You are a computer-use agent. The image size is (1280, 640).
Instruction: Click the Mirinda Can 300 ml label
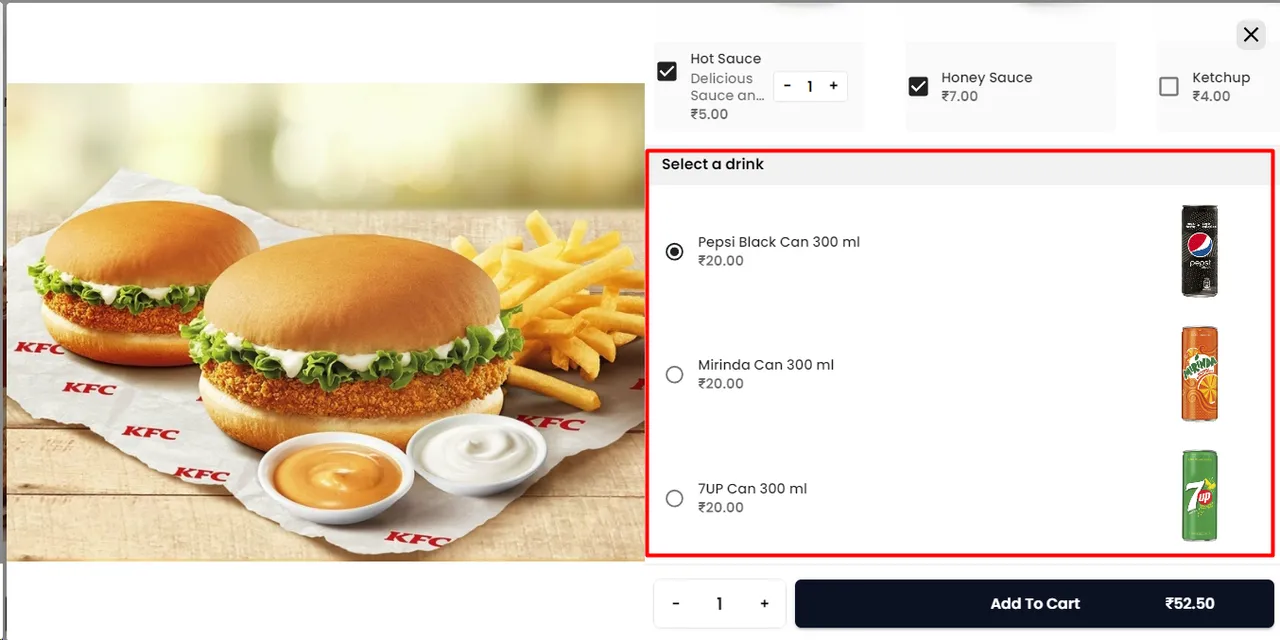point(765,365)
